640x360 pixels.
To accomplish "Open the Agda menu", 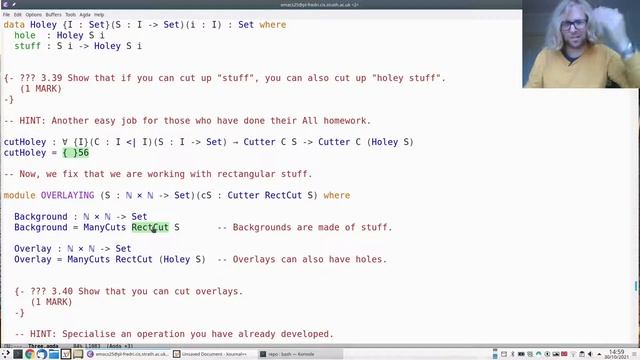I will (x=85, y=15).
